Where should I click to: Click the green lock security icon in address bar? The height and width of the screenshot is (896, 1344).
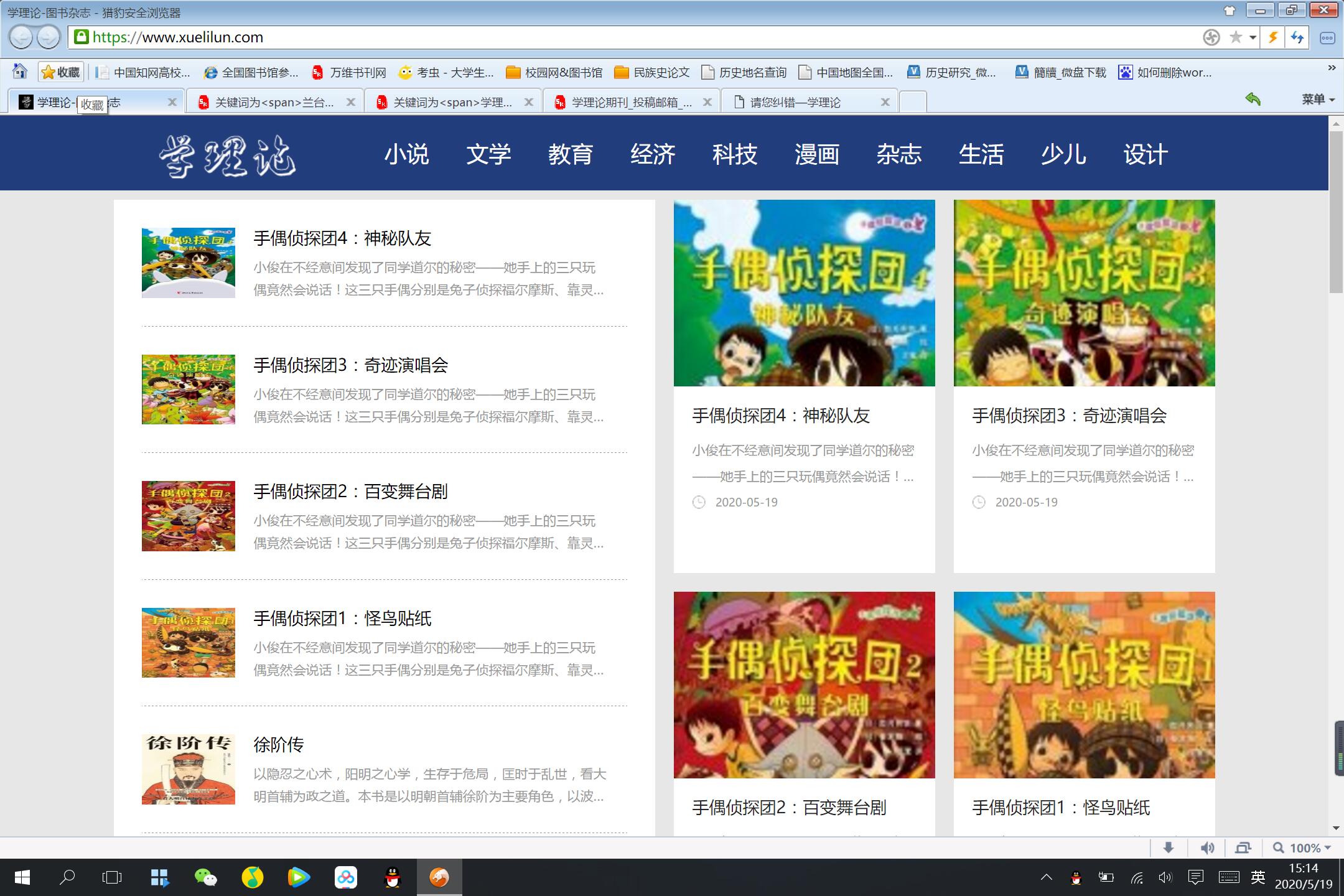pos(81,37)
